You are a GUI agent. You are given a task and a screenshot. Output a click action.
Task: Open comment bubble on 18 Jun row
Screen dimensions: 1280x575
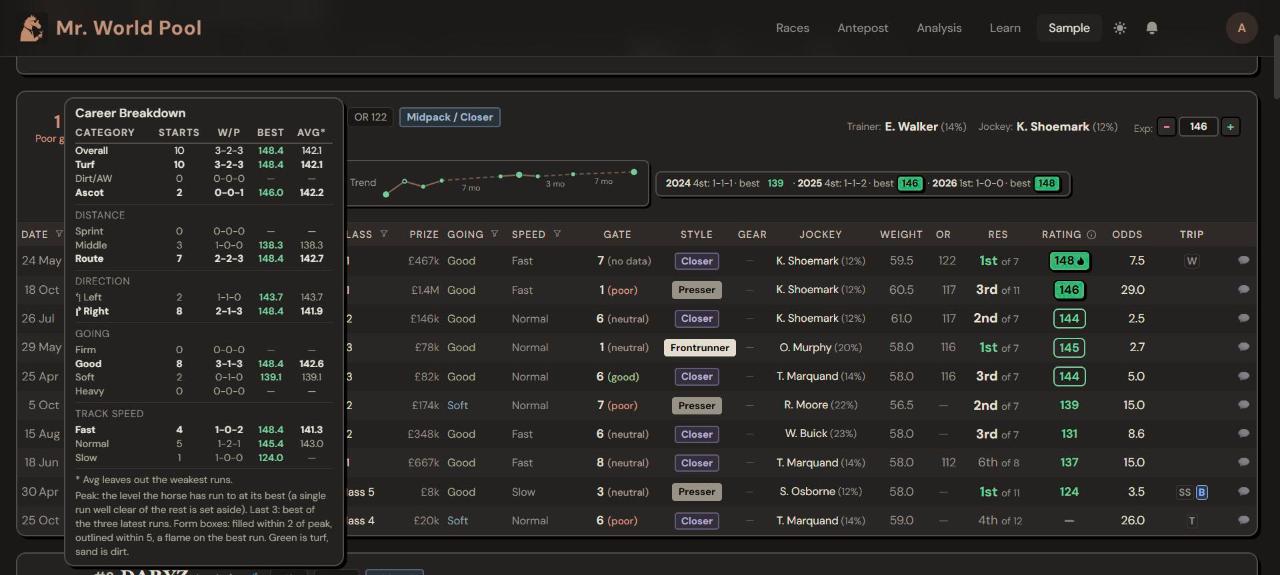coord(1244,463)
